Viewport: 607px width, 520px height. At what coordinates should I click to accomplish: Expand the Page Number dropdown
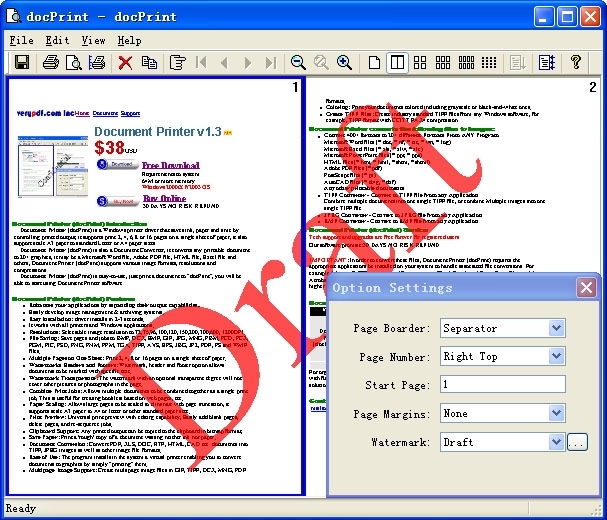(556, 356)
